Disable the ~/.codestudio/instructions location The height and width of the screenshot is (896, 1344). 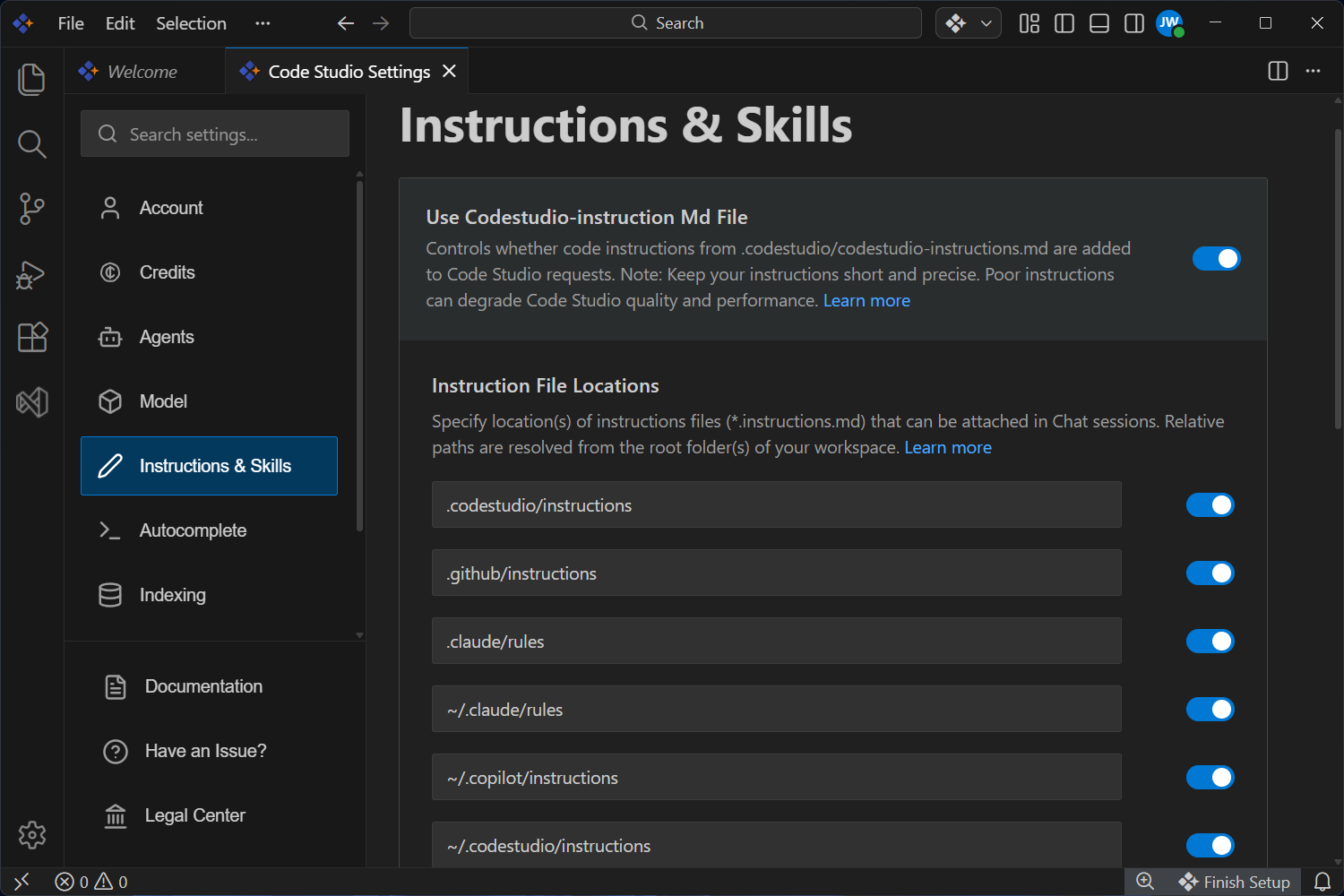click(1210, 846)
